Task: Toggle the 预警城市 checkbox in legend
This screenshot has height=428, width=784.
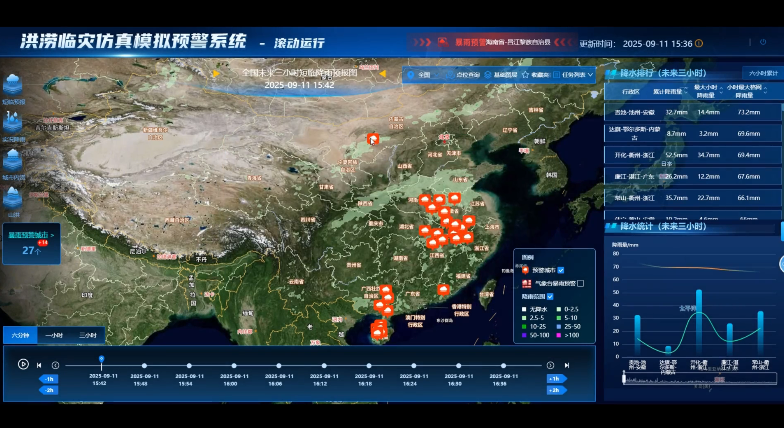Action: (561, 270)
